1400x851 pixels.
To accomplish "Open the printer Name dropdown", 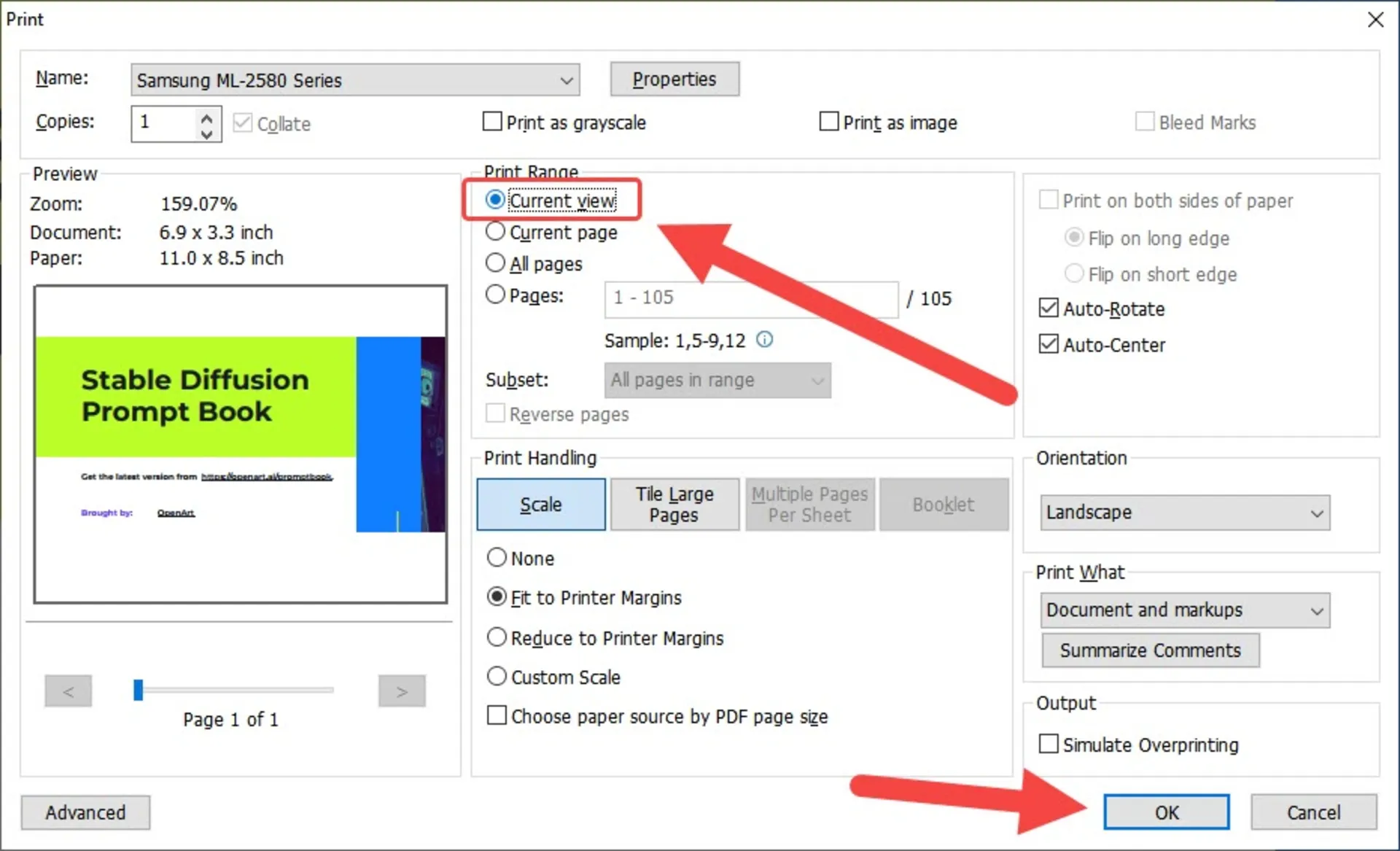I will (566, 80).
